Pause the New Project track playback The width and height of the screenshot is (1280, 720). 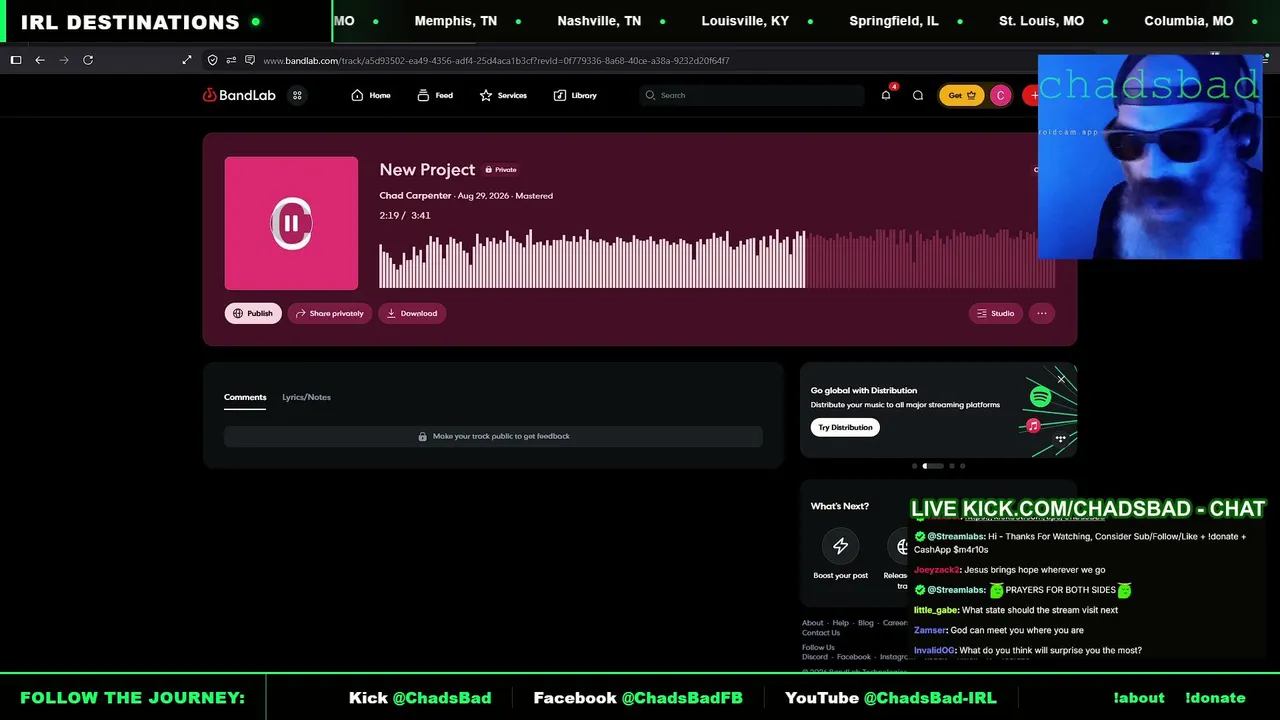pos(291,223)
